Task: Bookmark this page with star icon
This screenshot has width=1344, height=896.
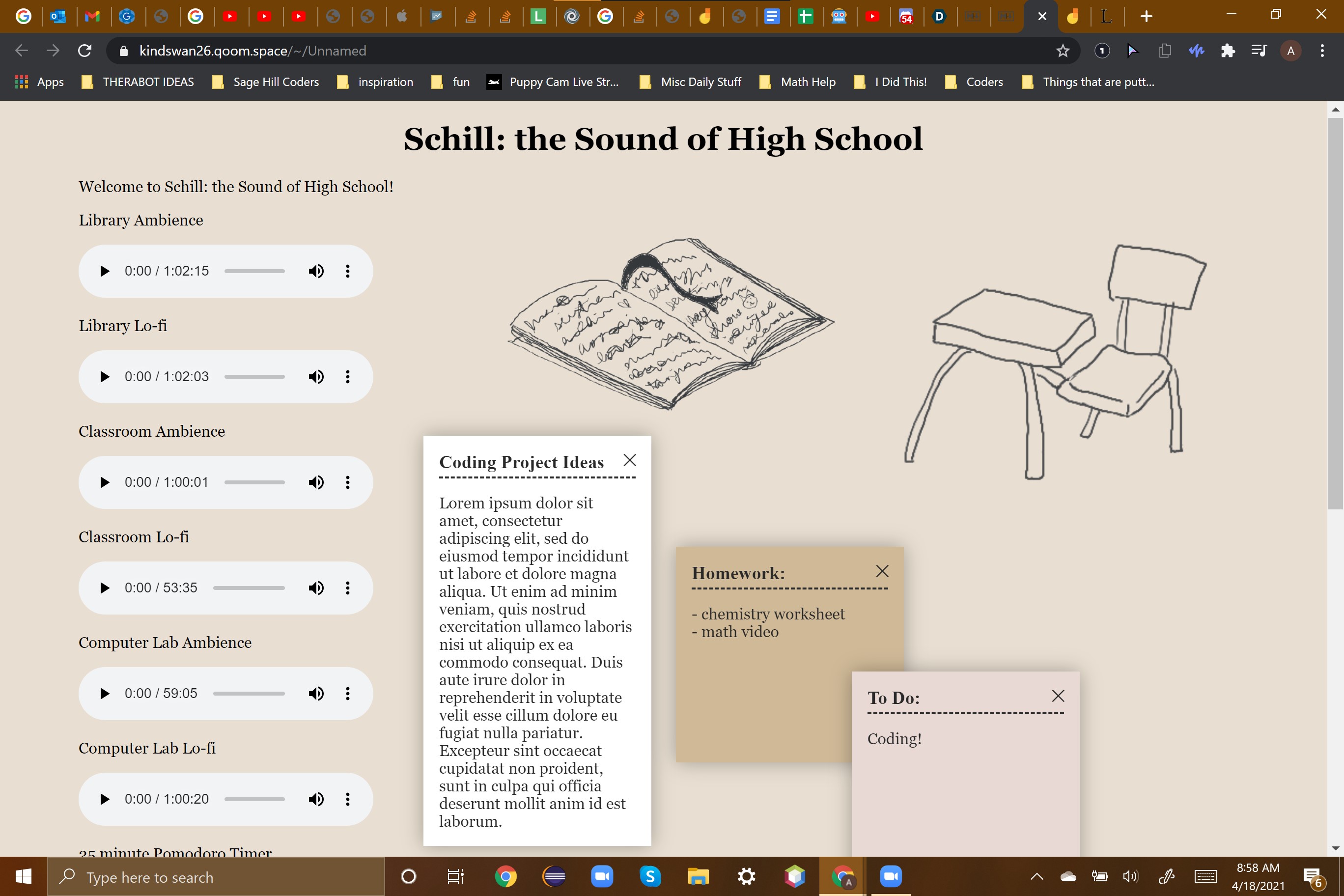Action: pyautogui.click(x=1063, y=51)
